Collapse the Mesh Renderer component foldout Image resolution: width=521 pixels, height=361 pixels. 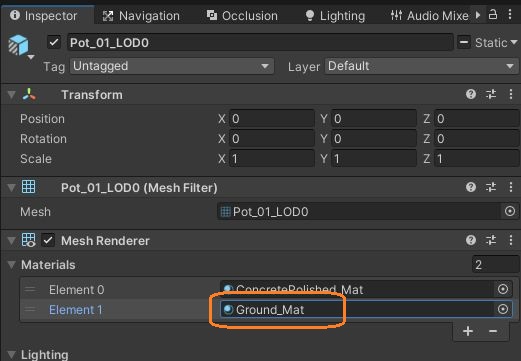pos(12,240)
